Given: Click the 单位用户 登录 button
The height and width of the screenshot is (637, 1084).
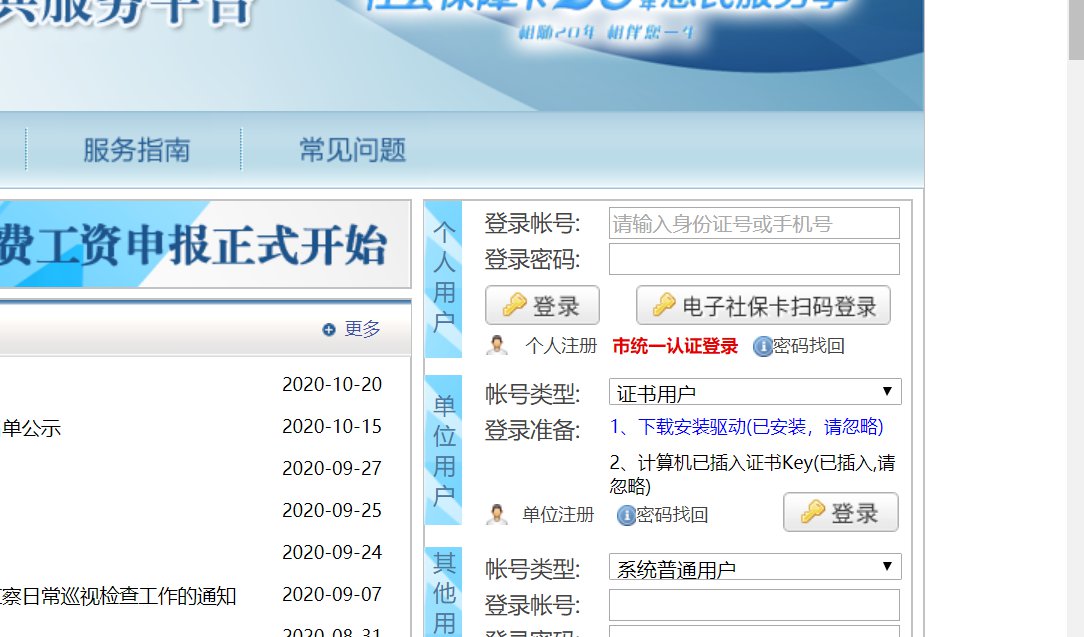Looking at the screenshot, I should pyautogui.click(x=841, y=513).
